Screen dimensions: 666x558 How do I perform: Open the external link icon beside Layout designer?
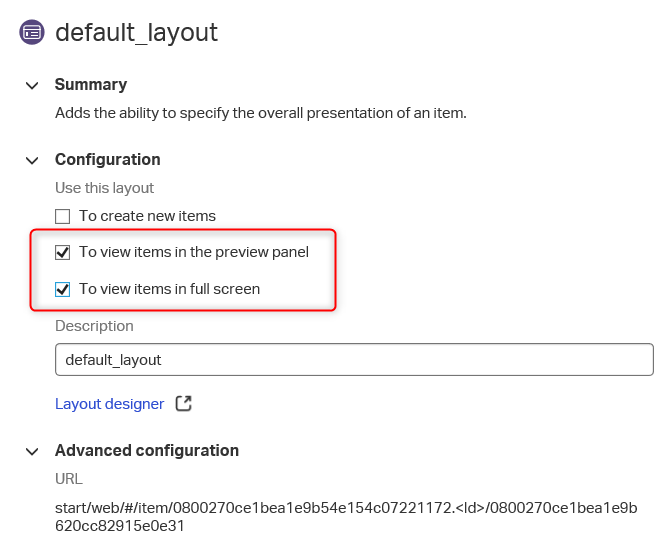click(x=183, y=404)
